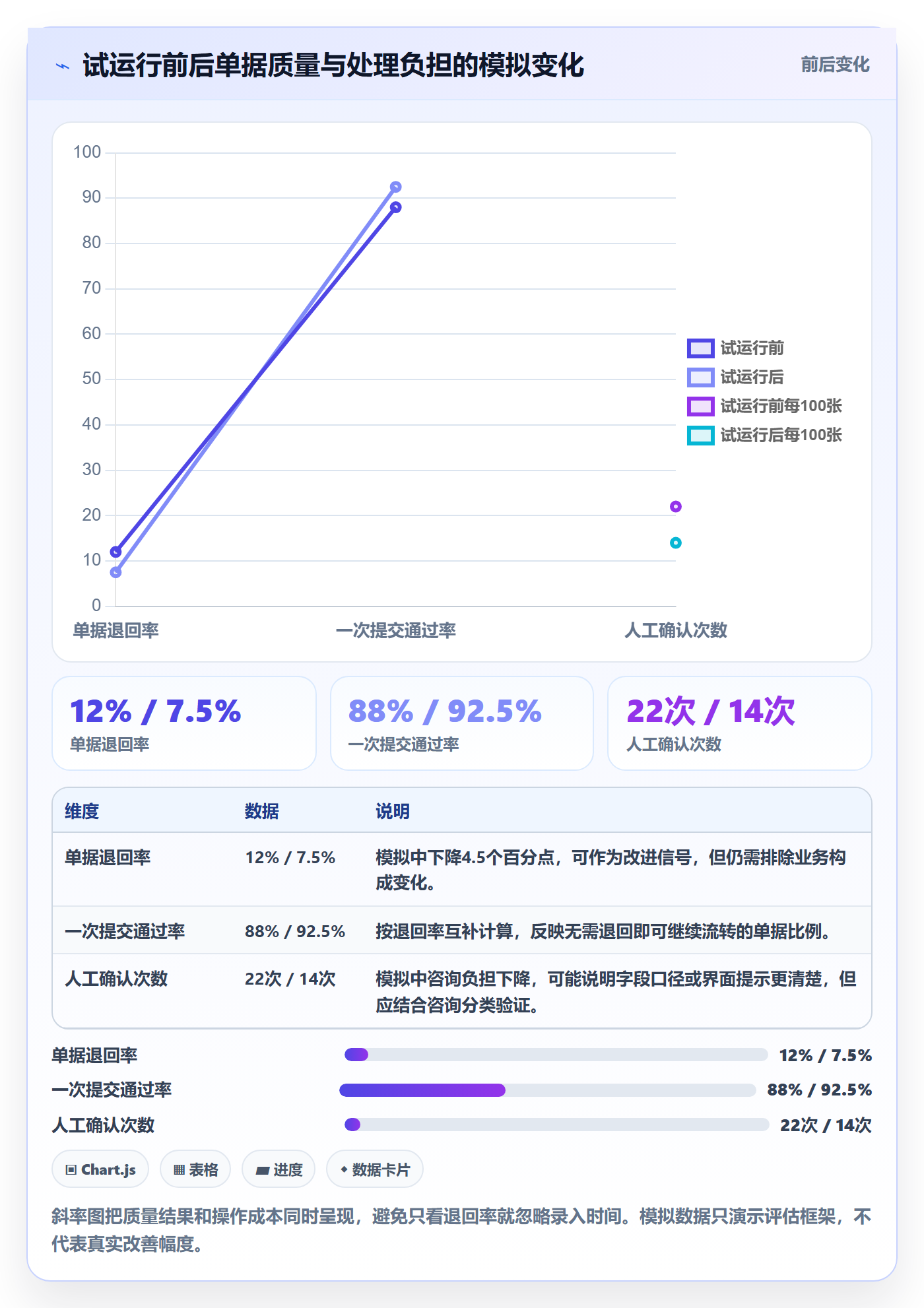Click the cyan point at 14 on 人工确认次数
This screenshot has height=1308, width=924.
coord(675,542)
